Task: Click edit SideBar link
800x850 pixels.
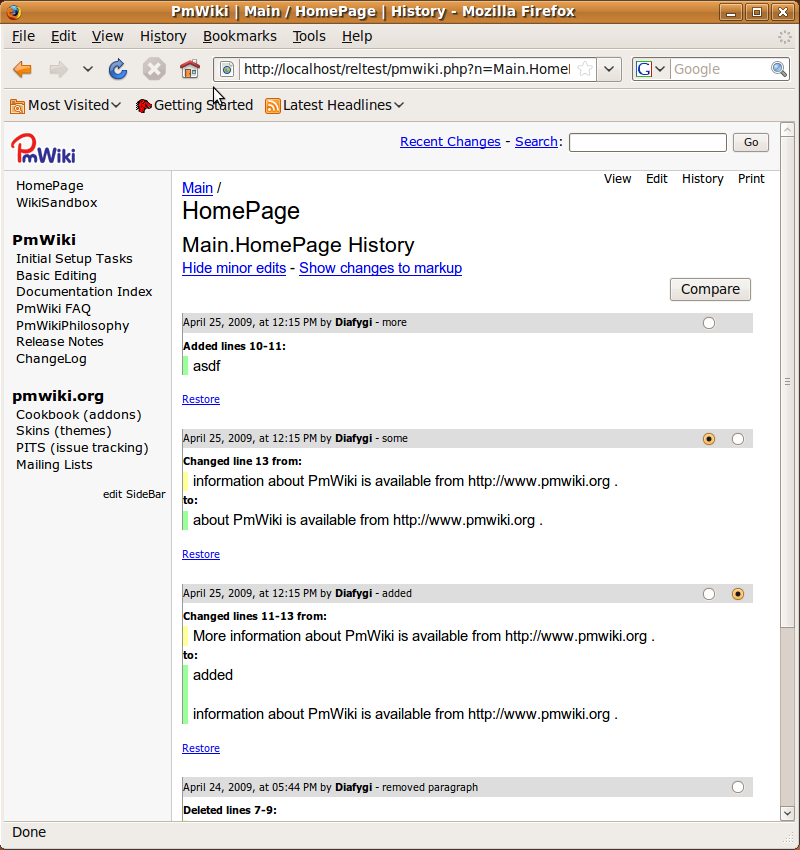Action: pyautogui.click(x=134, y=494)
